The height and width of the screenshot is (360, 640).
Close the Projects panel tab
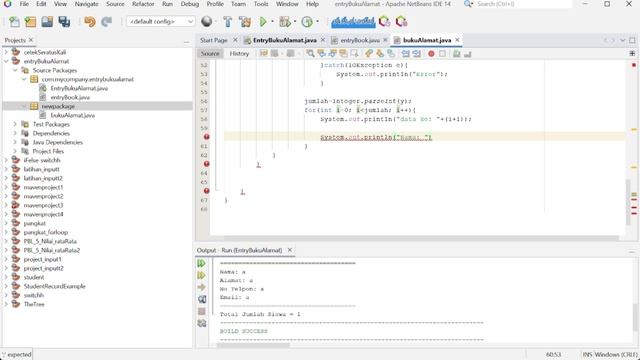pos(31,40)
